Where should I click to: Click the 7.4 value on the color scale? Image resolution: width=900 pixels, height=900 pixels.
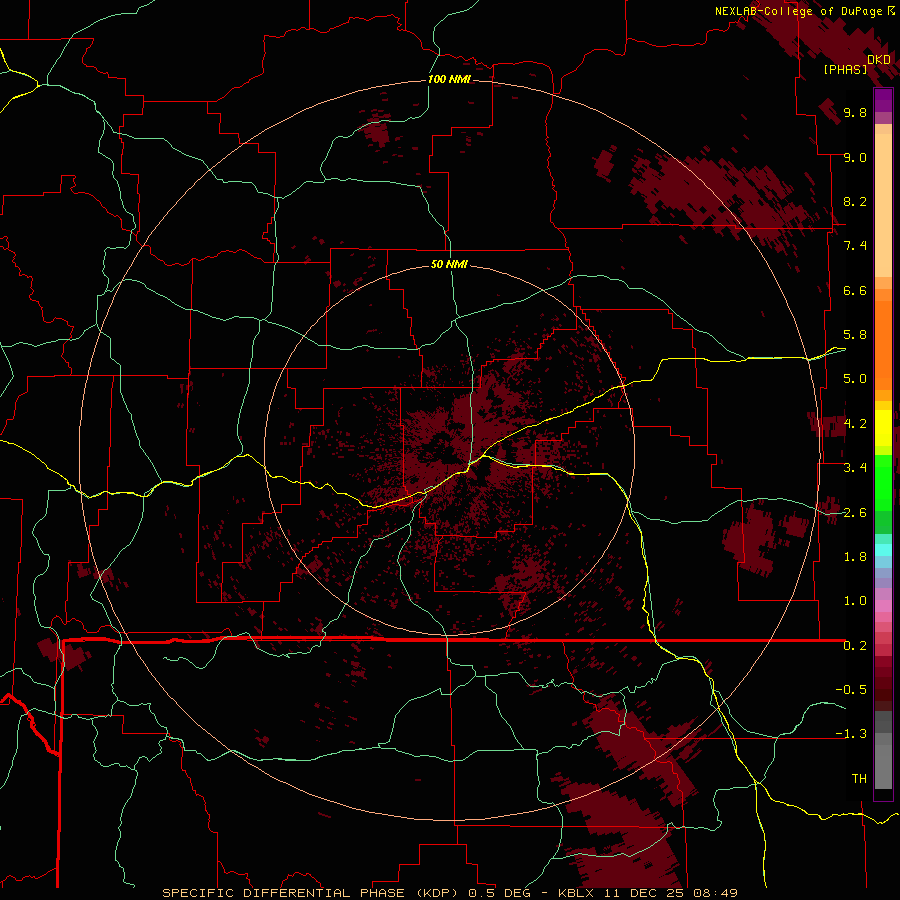tap(855, 246)
